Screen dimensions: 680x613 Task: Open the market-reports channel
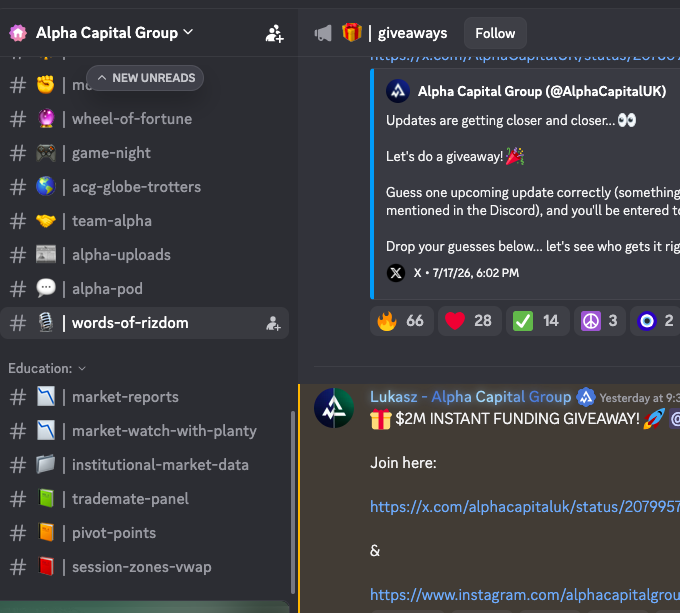(x=144, y=397)
